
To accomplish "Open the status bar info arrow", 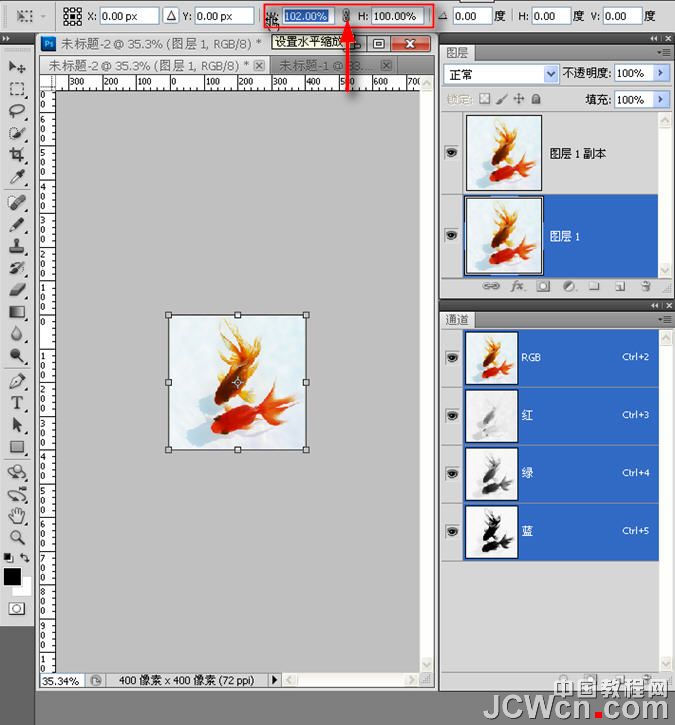I will pos(275,680).
